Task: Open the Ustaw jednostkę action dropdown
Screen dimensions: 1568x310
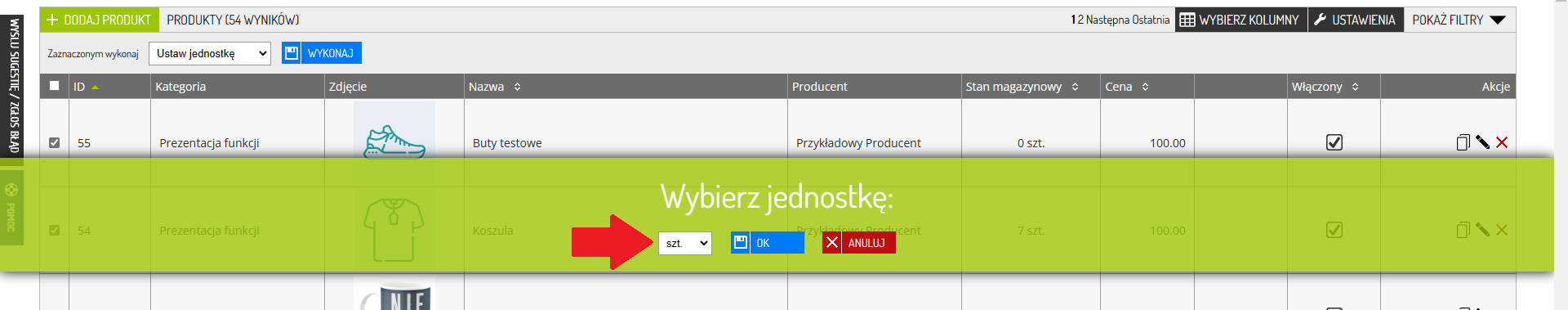Action: tap(210, 53)
